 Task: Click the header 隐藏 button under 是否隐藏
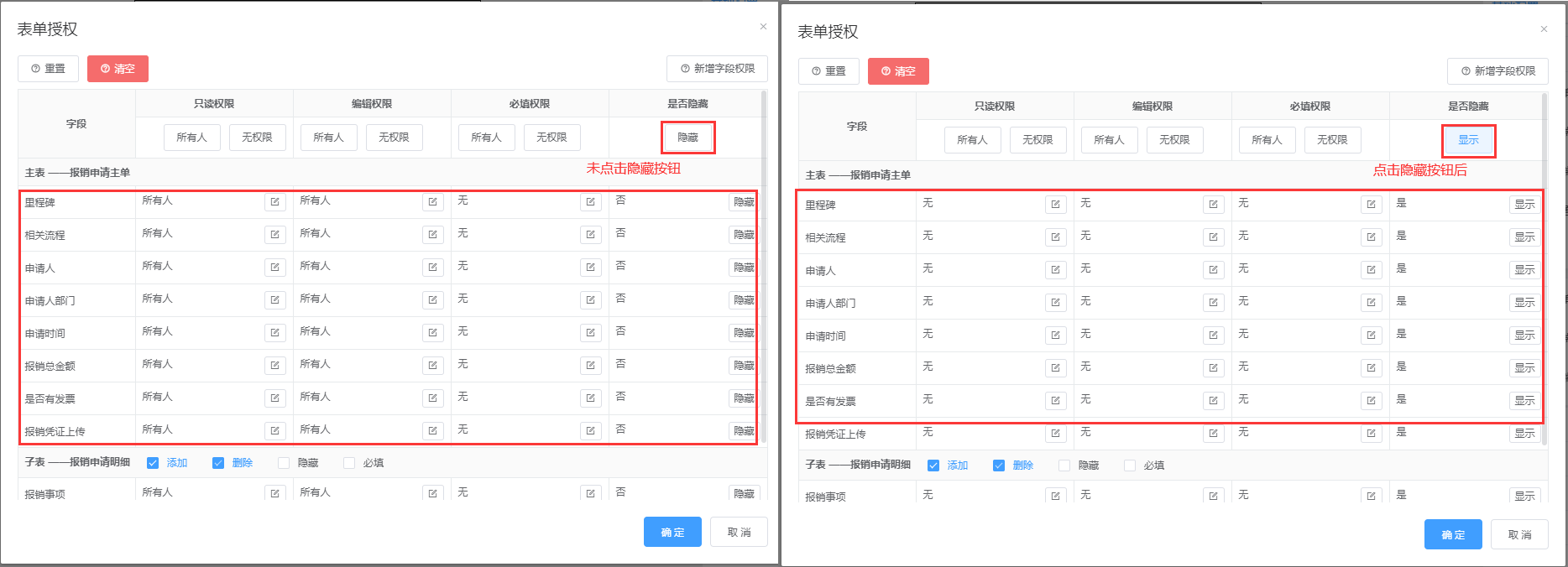[x=687, y=138]
